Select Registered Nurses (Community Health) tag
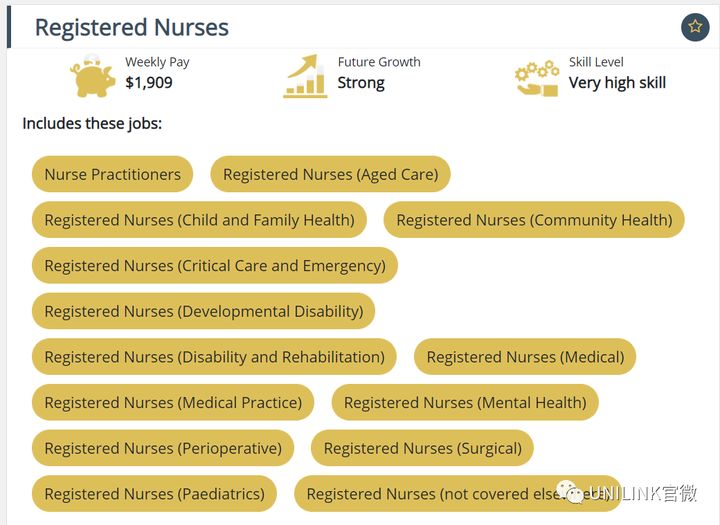This screenshot has width=720, height=525. click(534, 220)
